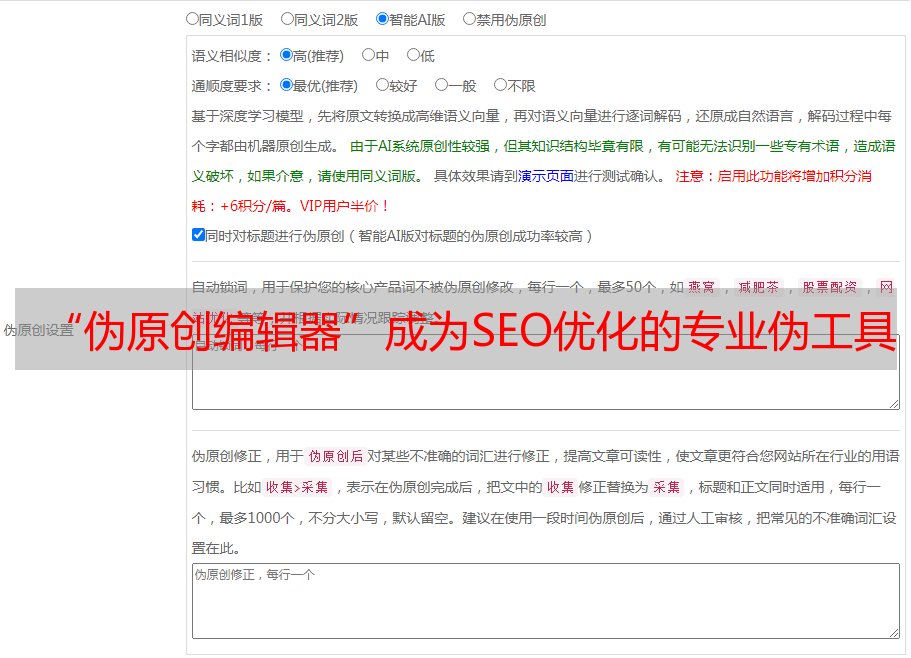Click the 伪原创后 highlighted tag
911x658 pixels.
[336, 456]
